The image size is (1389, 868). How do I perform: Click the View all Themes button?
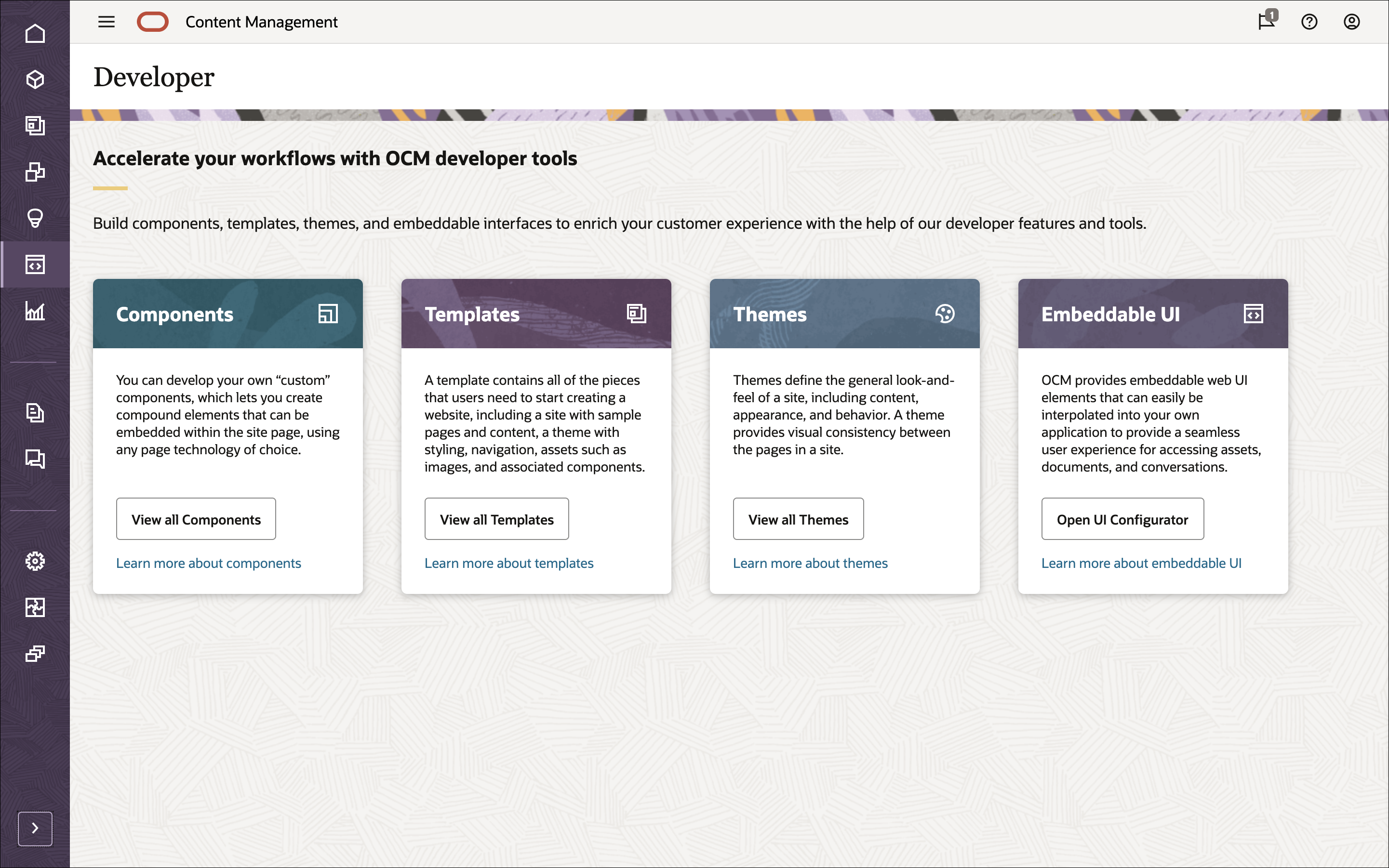click(798, 518)
